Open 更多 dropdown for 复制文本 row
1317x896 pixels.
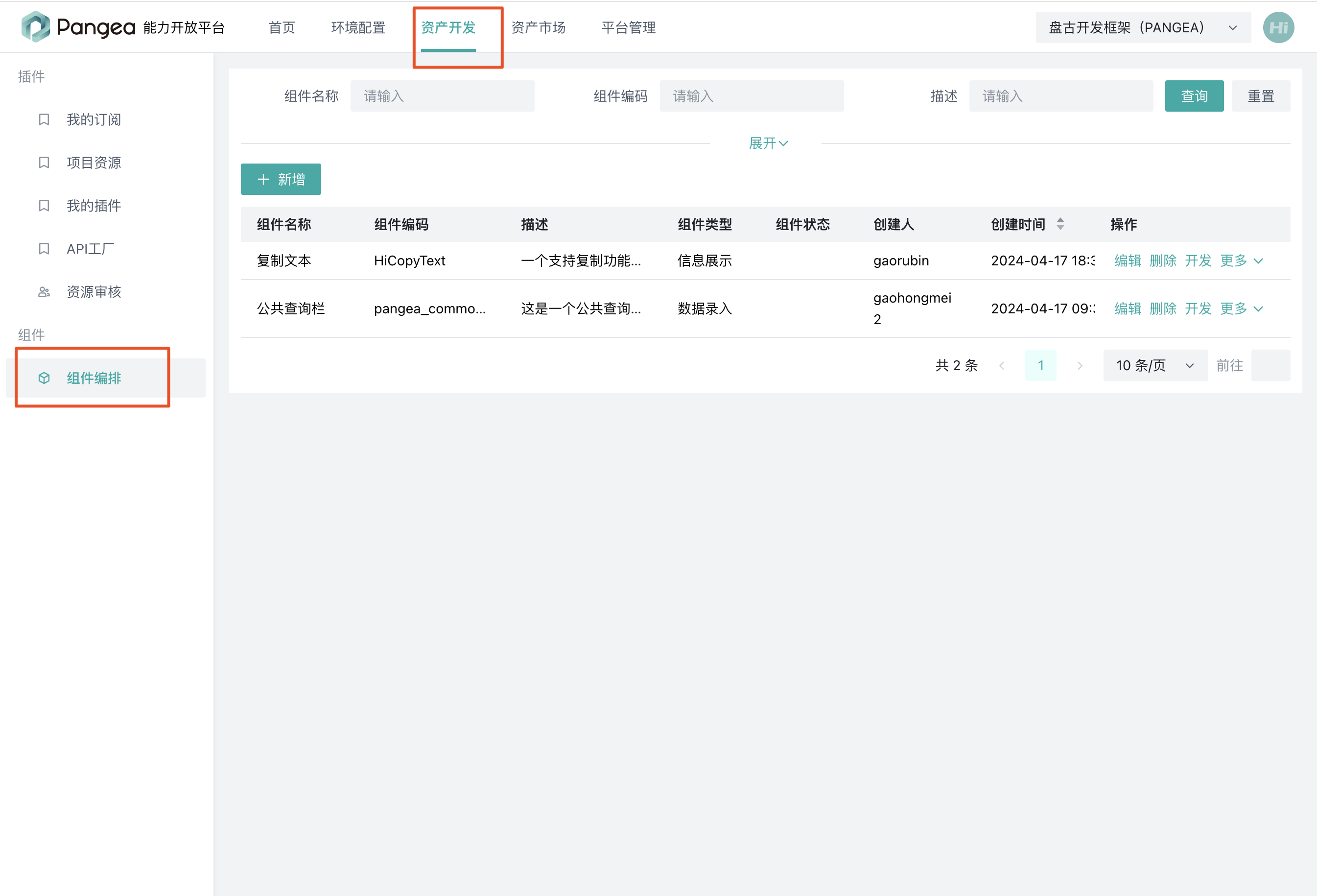(1241, 260)
